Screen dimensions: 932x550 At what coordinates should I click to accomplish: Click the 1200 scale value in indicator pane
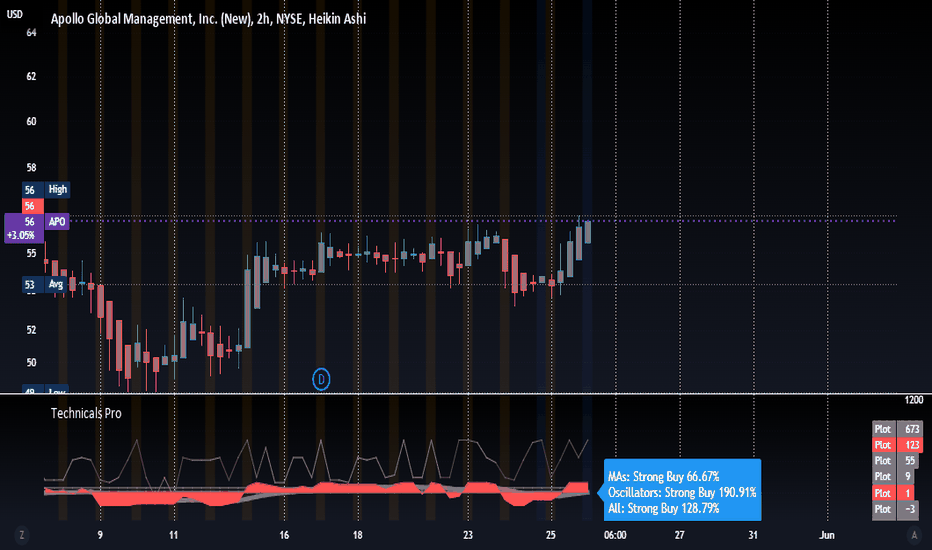click(x=914, y=400)
